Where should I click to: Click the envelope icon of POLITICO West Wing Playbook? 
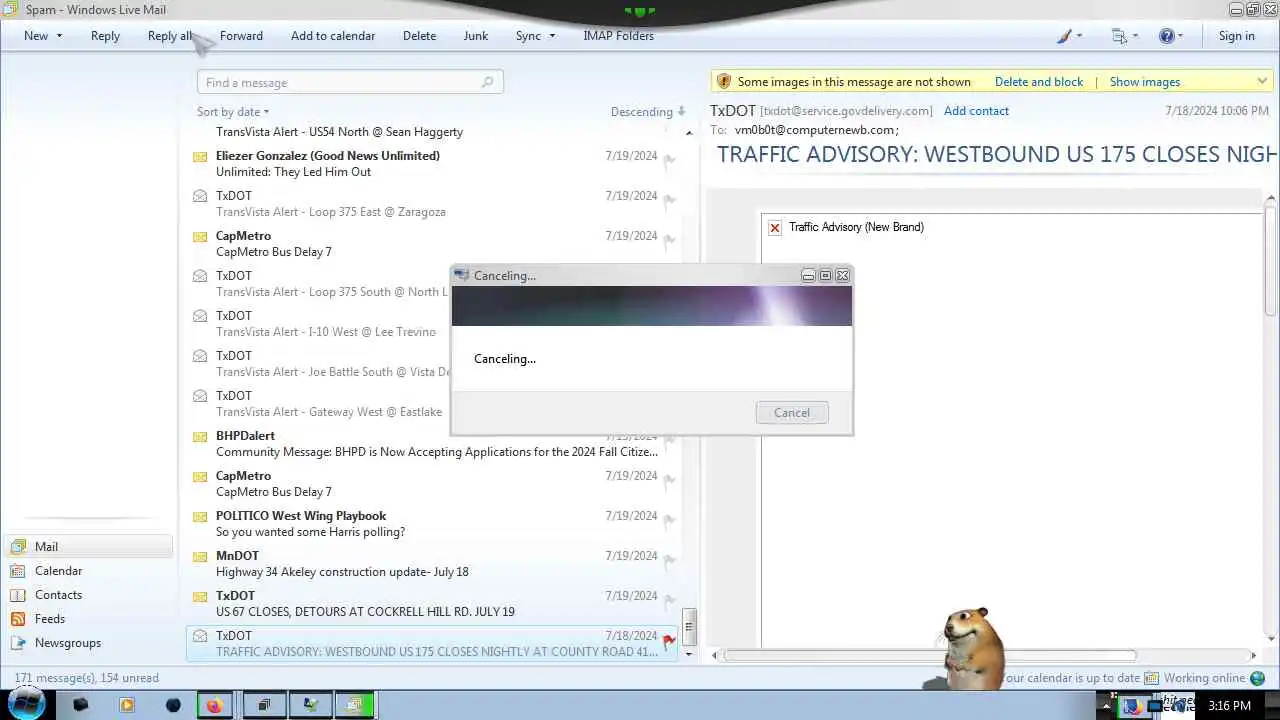(x=200, y=516)
